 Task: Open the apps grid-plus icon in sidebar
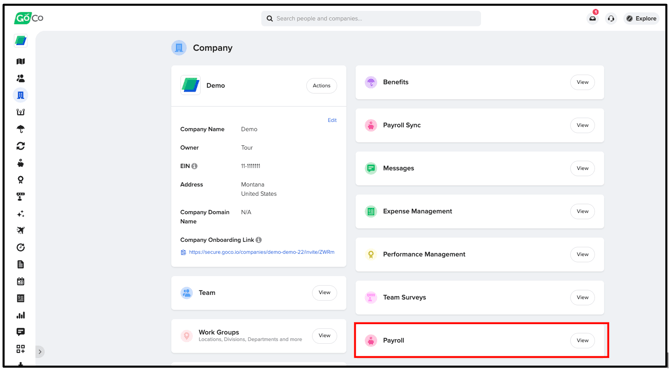21,349
